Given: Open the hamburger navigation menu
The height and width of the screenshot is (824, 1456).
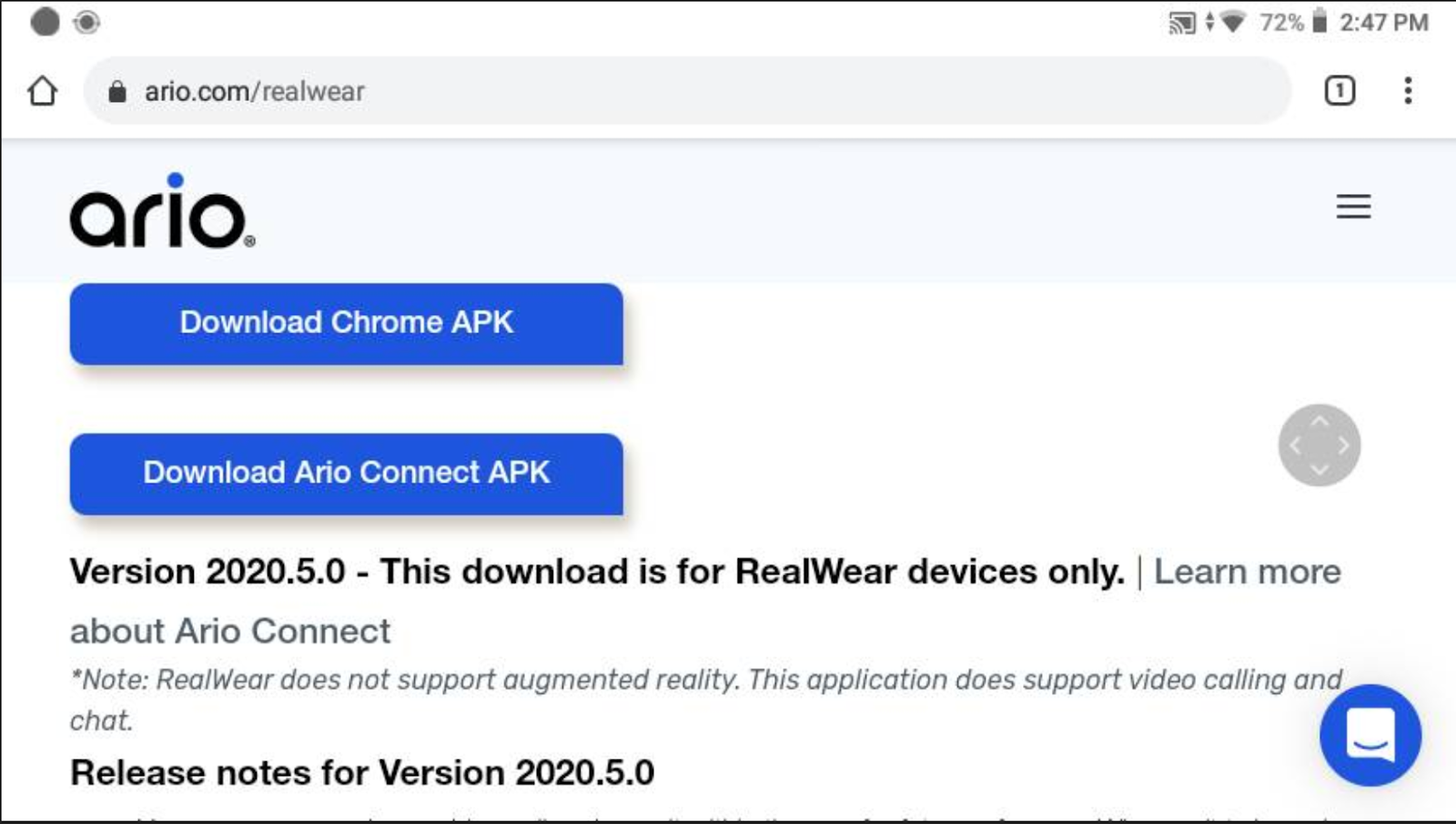Looking at the screenshot, I should 1353,207.
